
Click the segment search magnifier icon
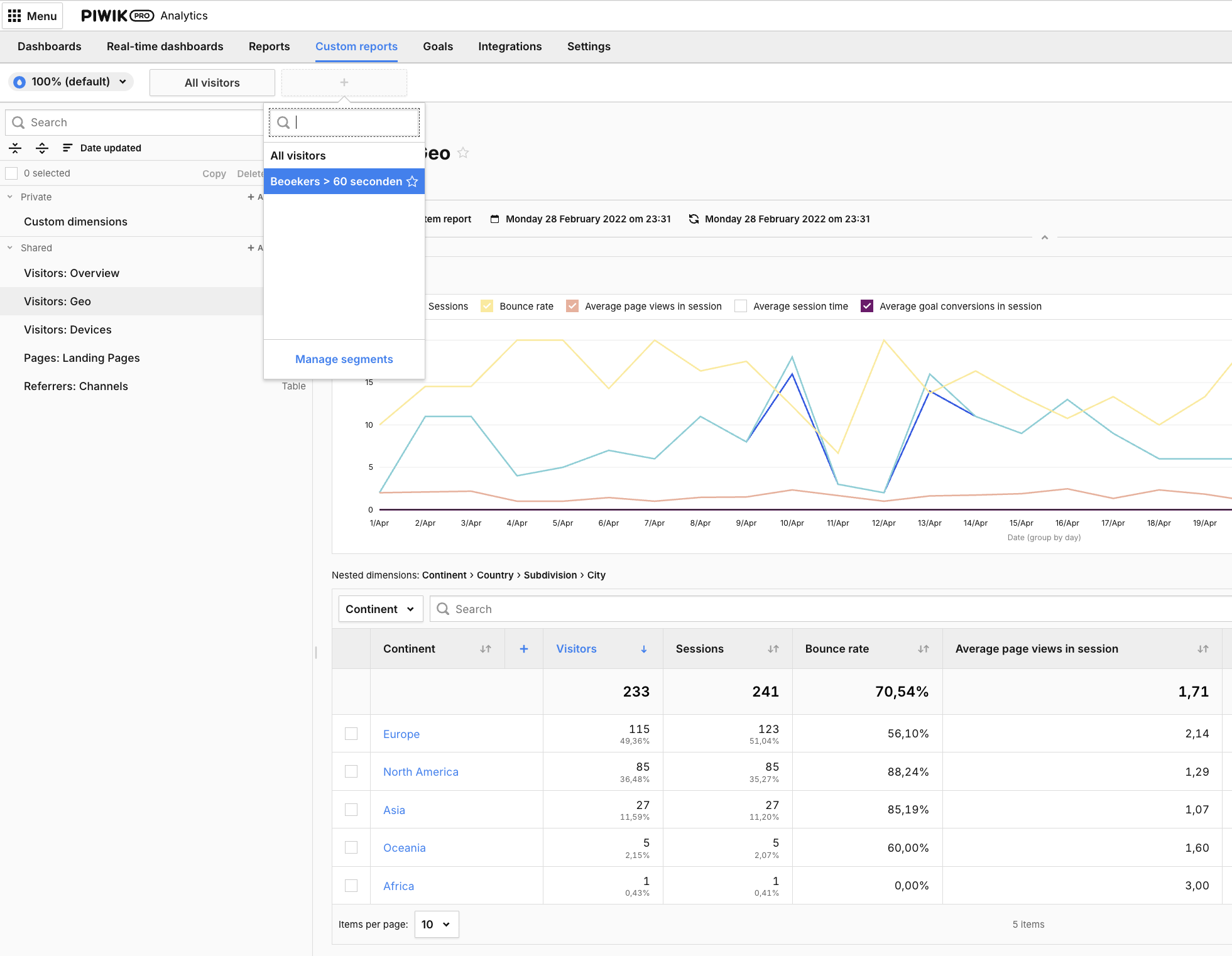(283, 122)
